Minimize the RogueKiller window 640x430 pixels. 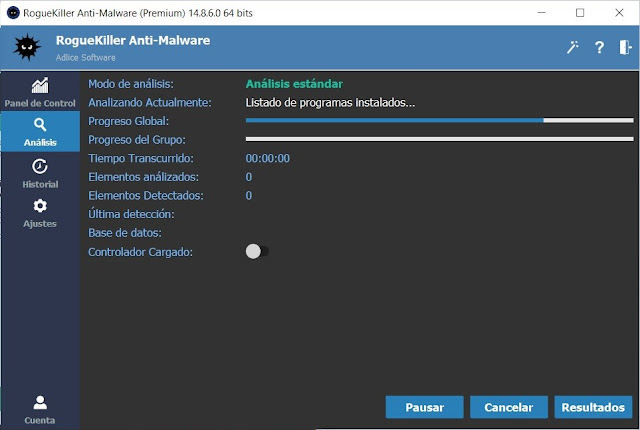tap(542, 13)
